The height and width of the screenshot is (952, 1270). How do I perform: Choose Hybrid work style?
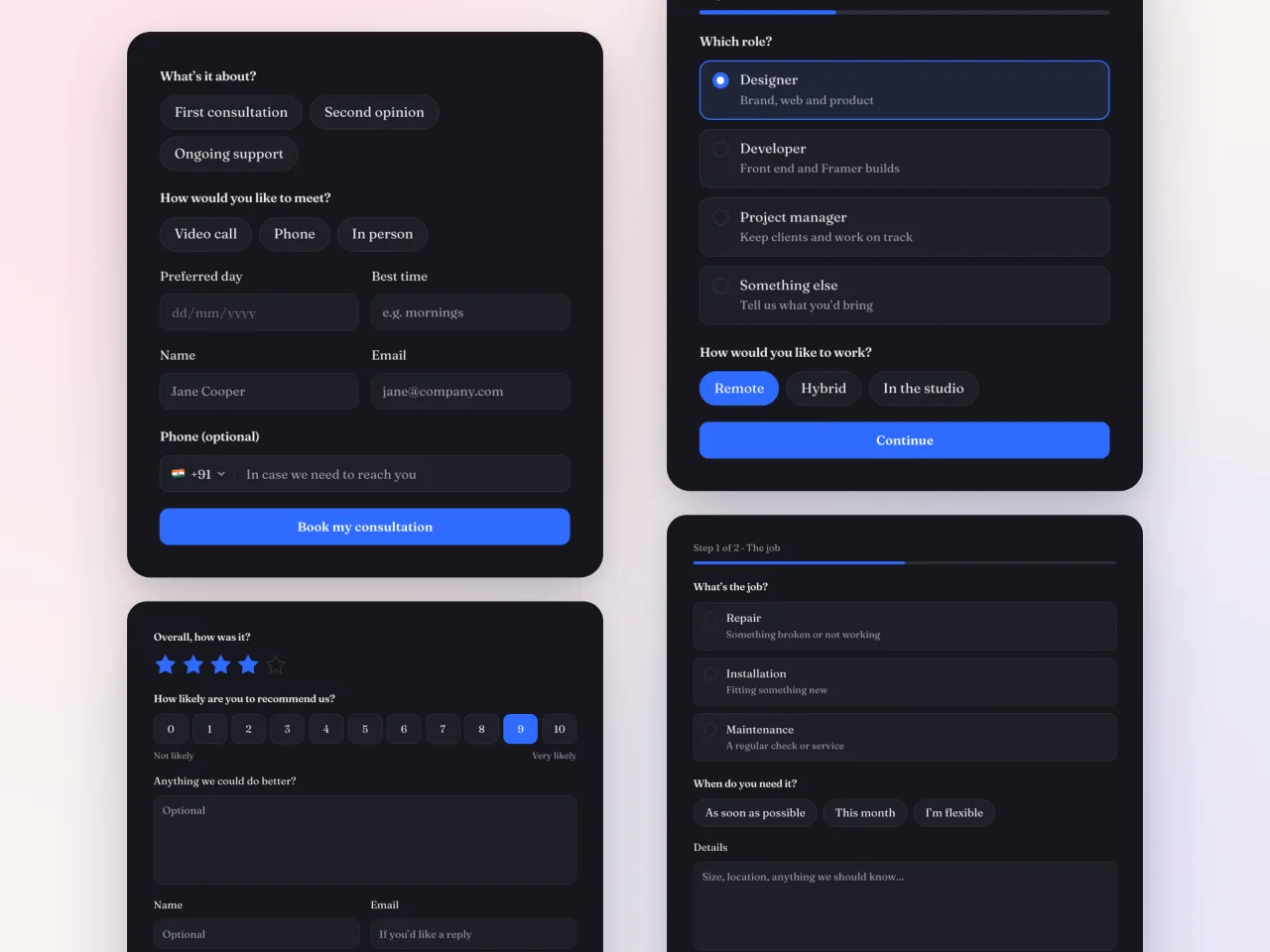pyautogui.click(x=824, y=389)
